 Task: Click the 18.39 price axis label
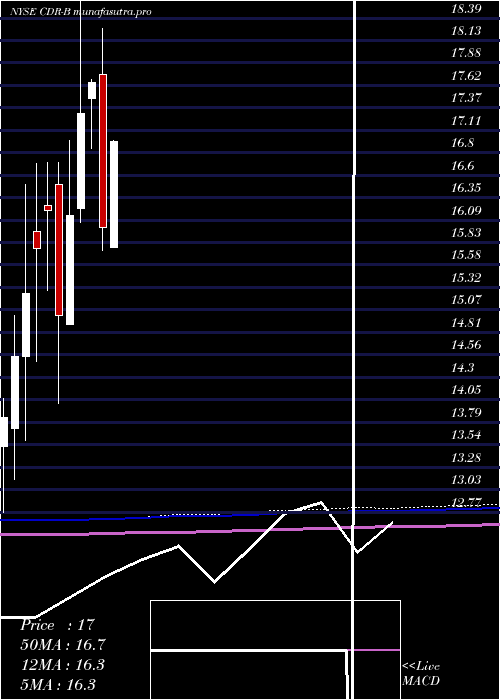(x=466, y=8)
